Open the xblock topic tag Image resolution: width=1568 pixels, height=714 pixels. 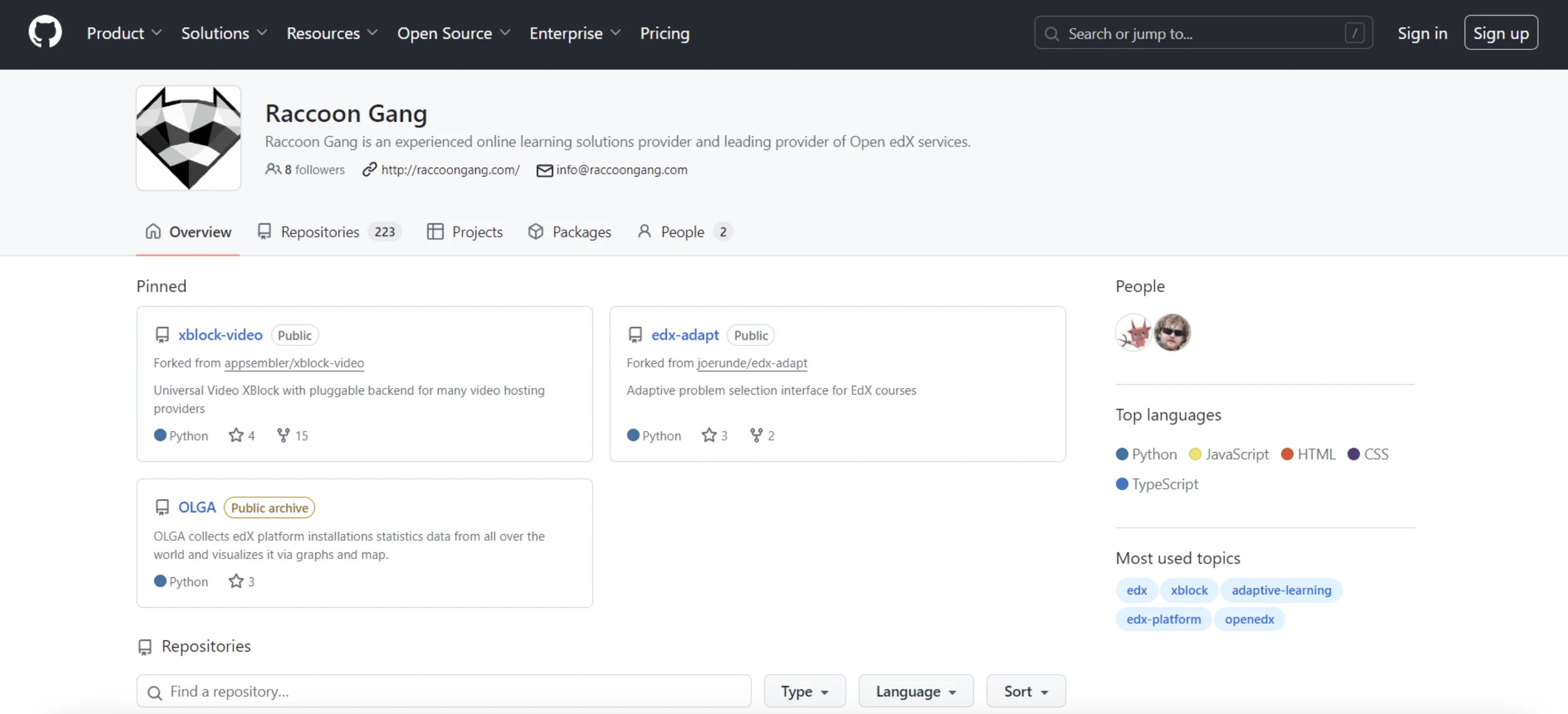(x=1189, y=590)
